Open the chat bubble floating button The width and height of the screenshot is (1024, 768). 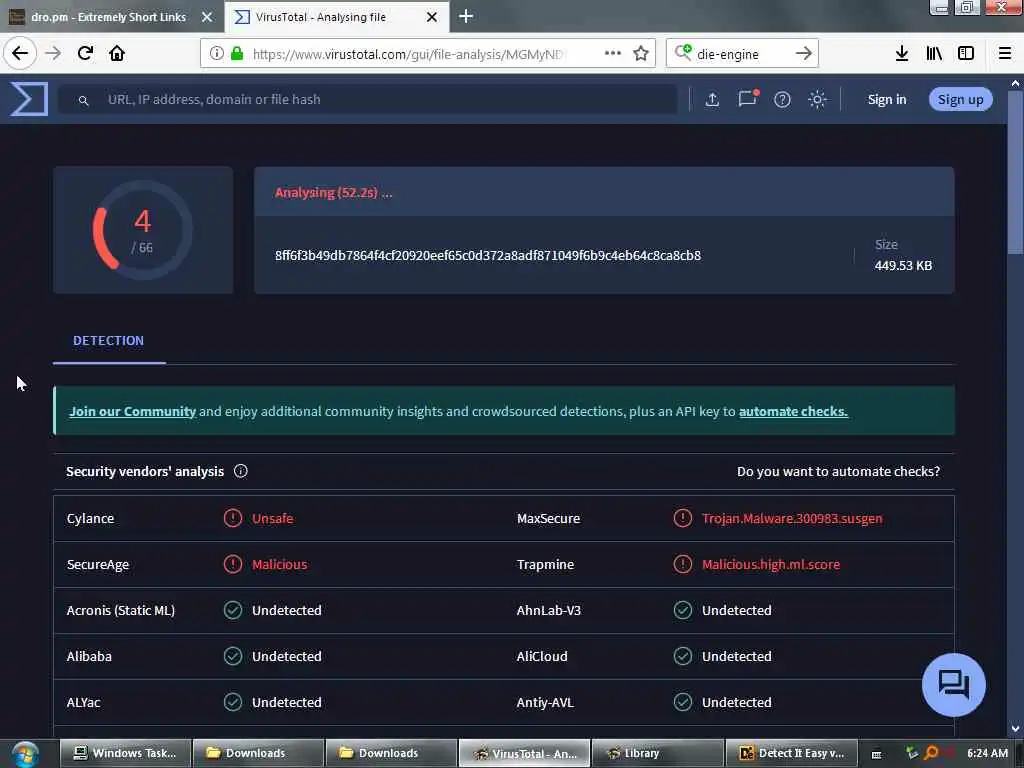coord(953,684)
